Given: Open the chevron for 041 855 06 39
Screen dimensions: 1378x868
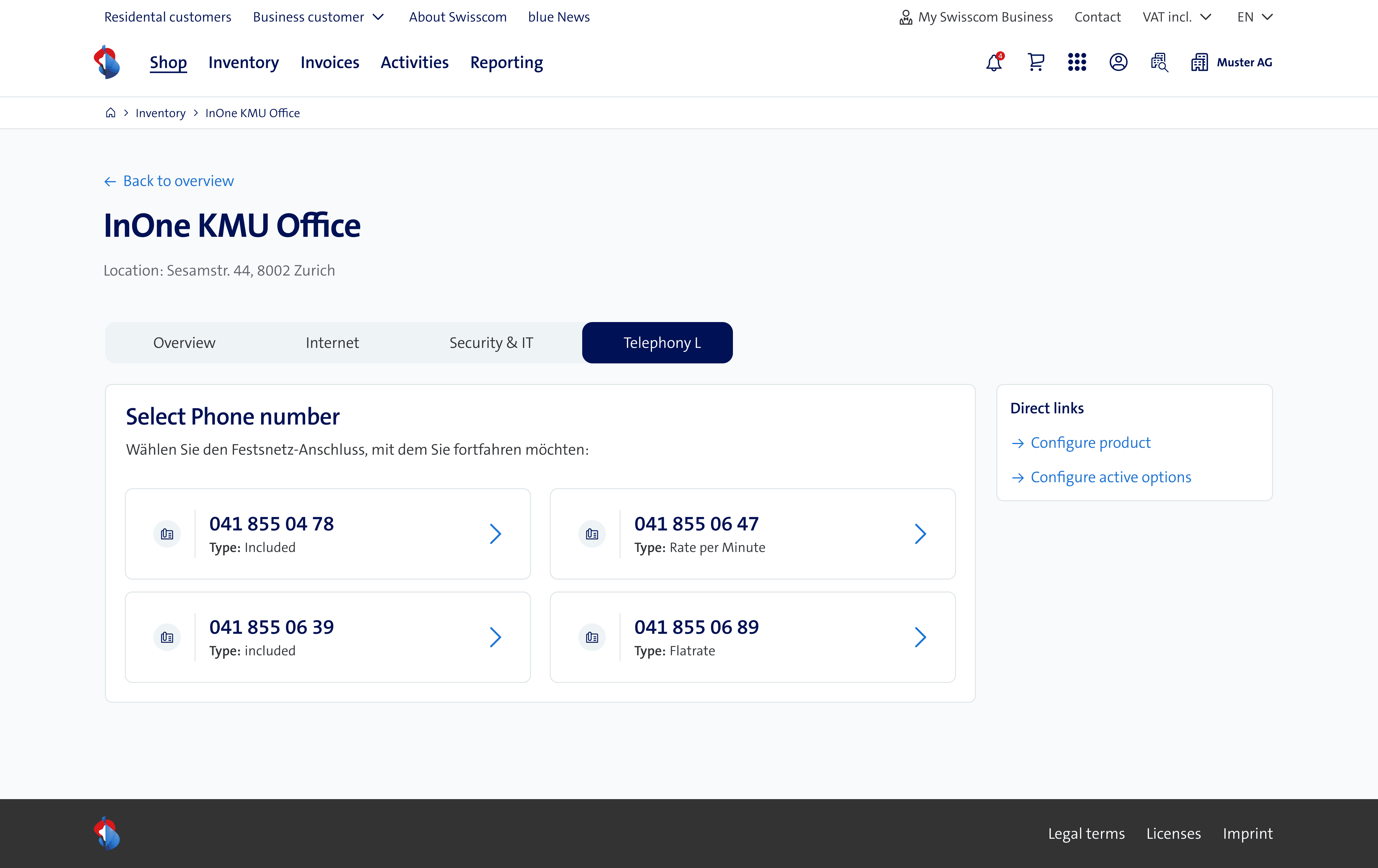Looking at the screenshot, I should point(496,638).
